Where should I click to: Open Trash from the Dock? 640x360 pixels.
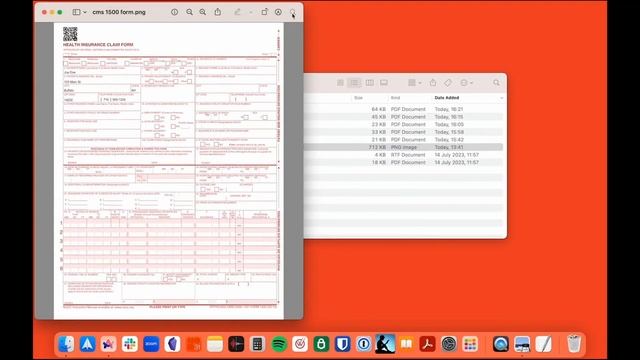(574, 344)
